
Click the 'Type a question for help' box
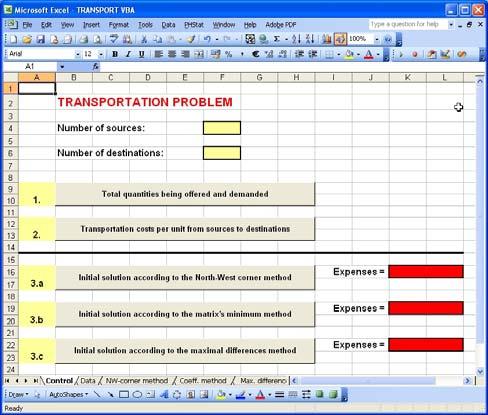tap(408, 24)
